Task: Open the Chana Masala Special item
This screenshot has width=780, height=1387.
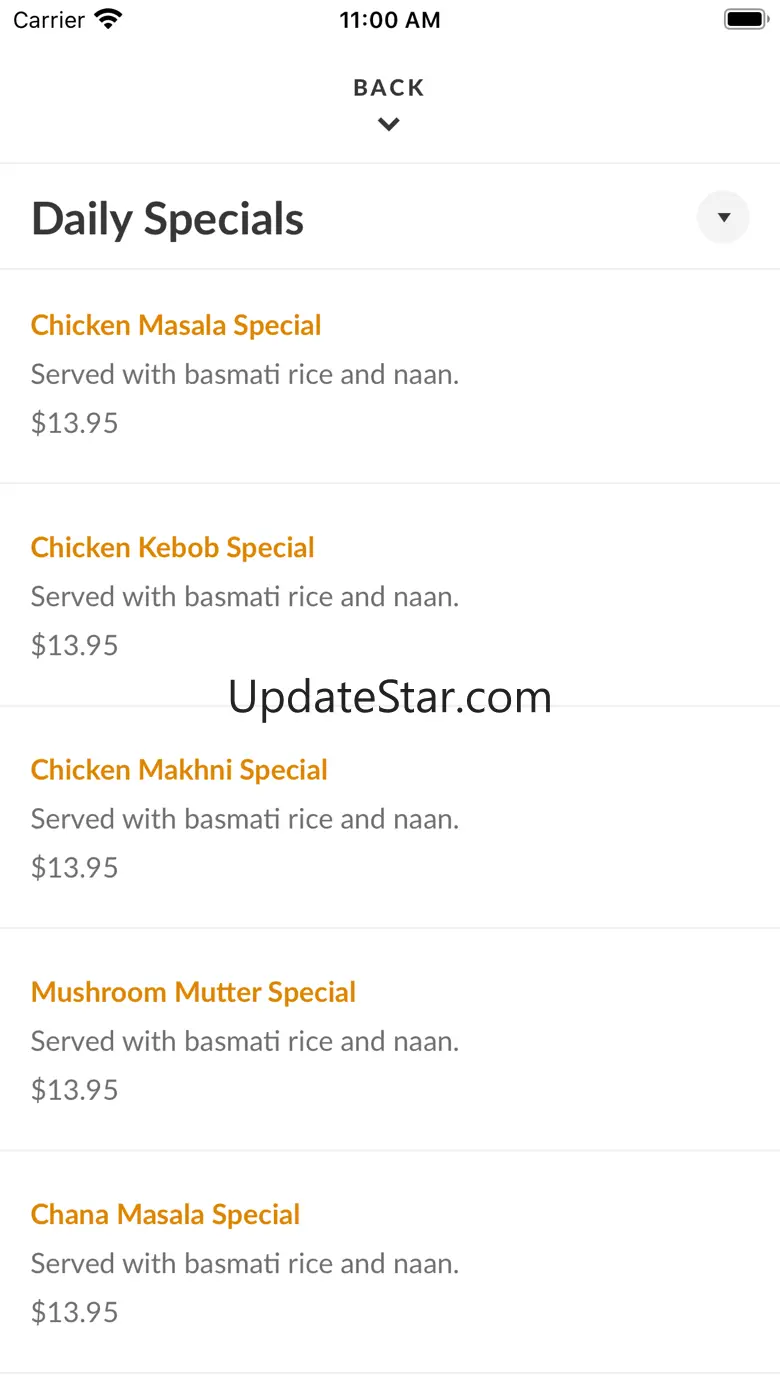Action: (165, 1213)
